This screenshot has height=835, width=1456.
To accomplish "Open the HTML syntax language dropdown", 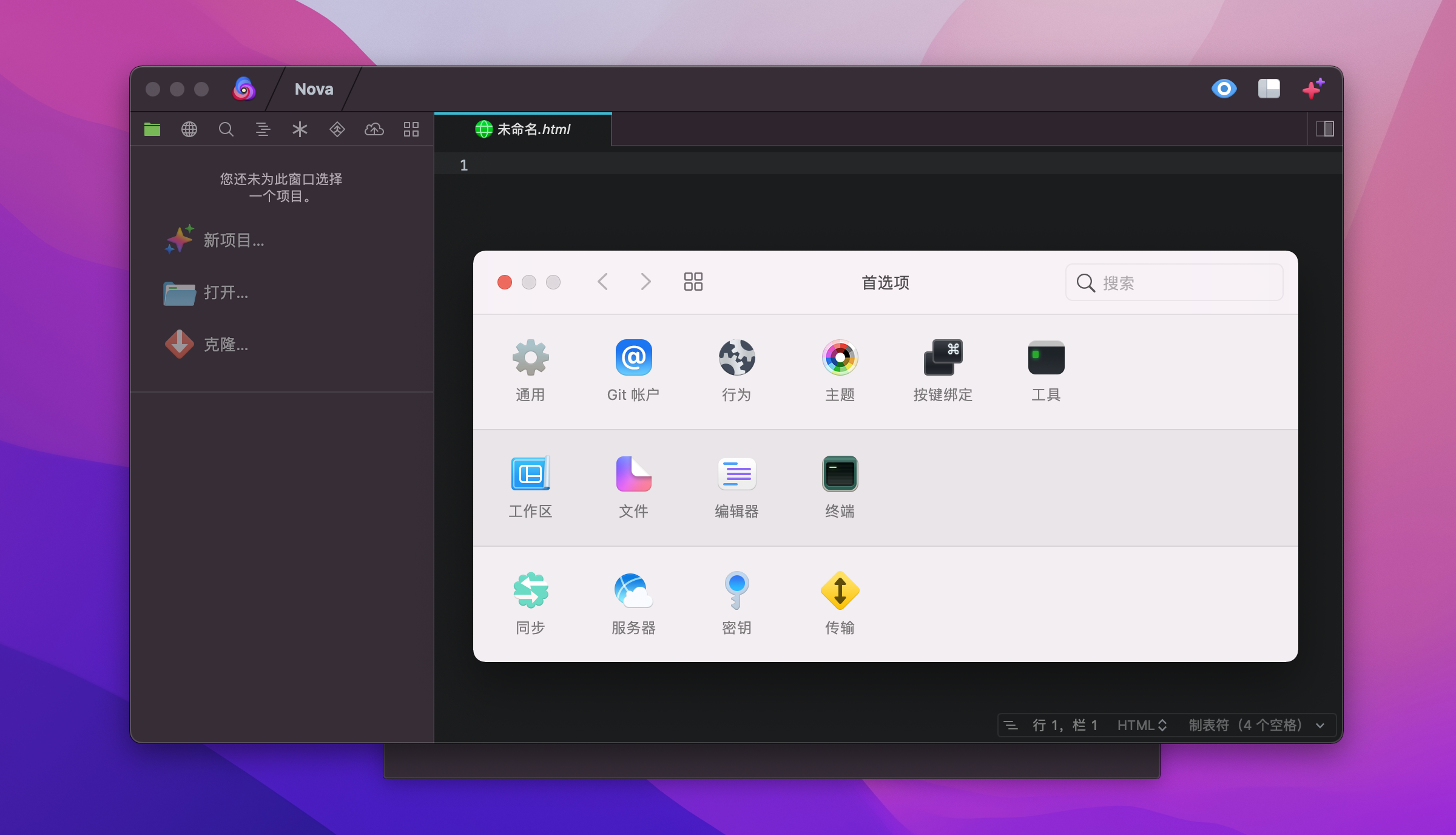I will click(x=1142, y=725).
